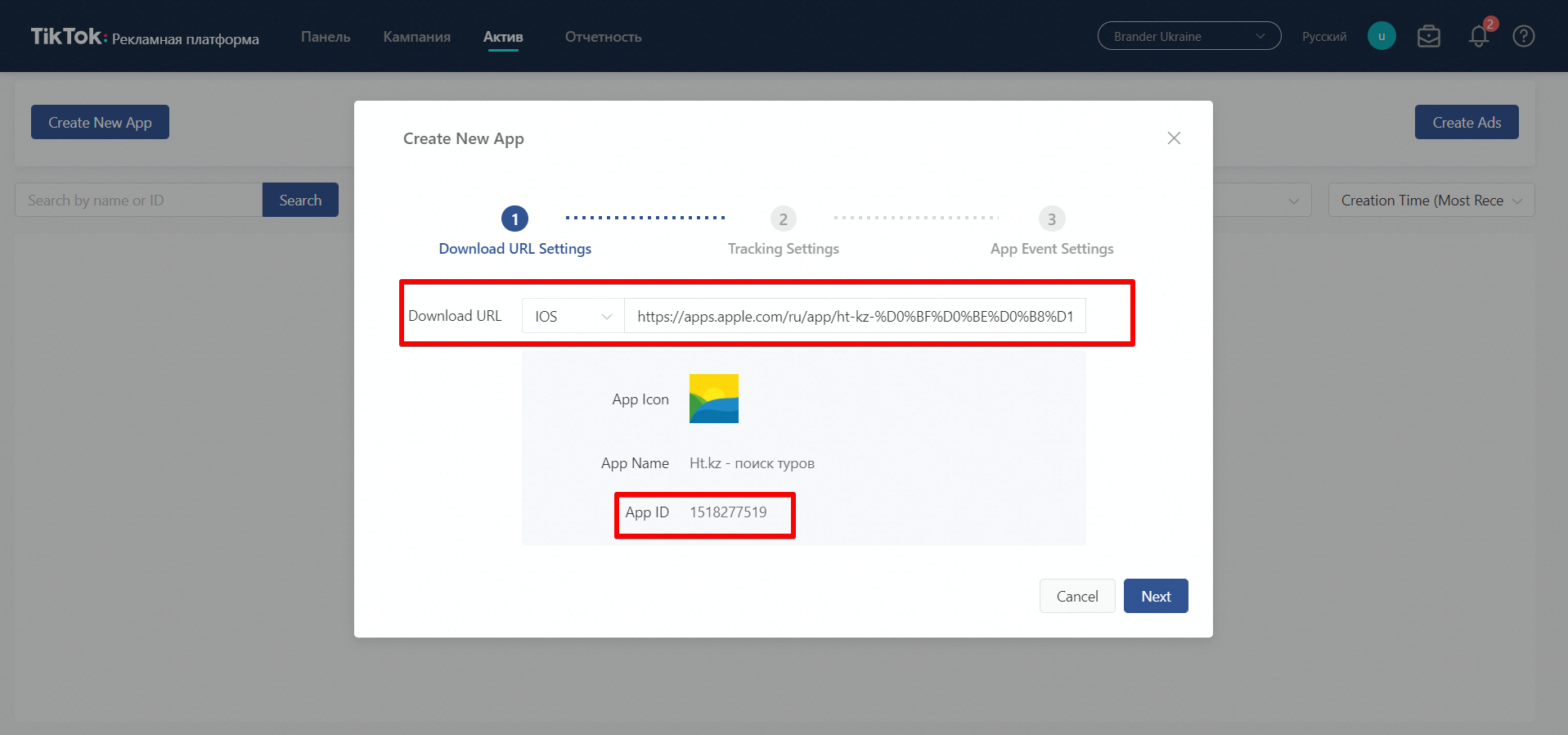The height and width of the screenshot is (735, 1568).
Task: Click the Cancel button
Action: [1076, 597]
